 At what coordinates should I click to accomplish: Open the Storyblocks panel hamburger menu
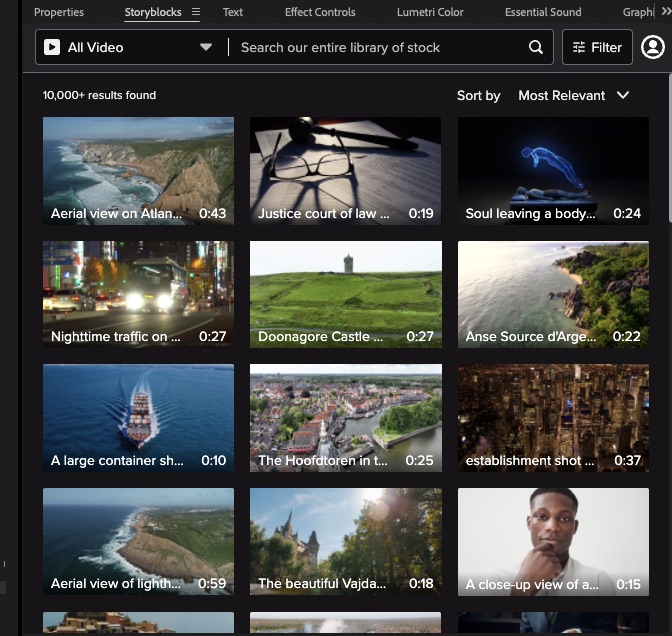pyautogui.click(x=196, y=12)
